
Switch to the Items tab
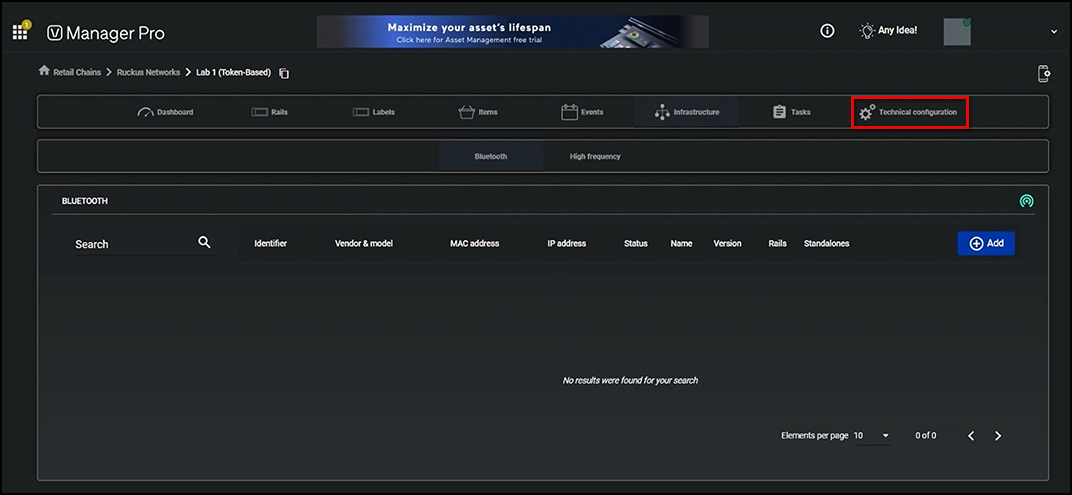point(477,112)
